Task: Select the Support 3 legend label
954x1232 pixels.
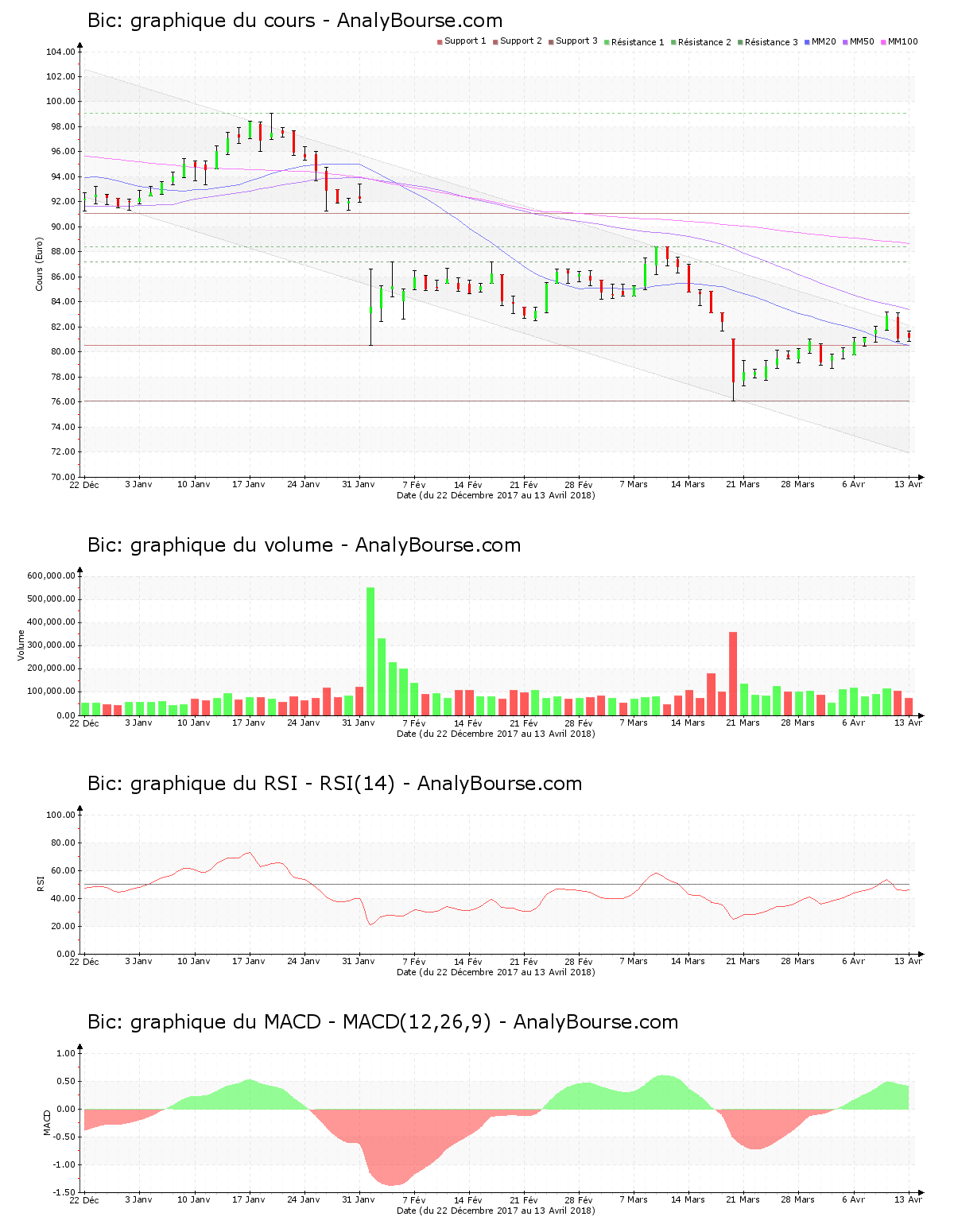Action: pyautogui.click(x=576, y=41)
